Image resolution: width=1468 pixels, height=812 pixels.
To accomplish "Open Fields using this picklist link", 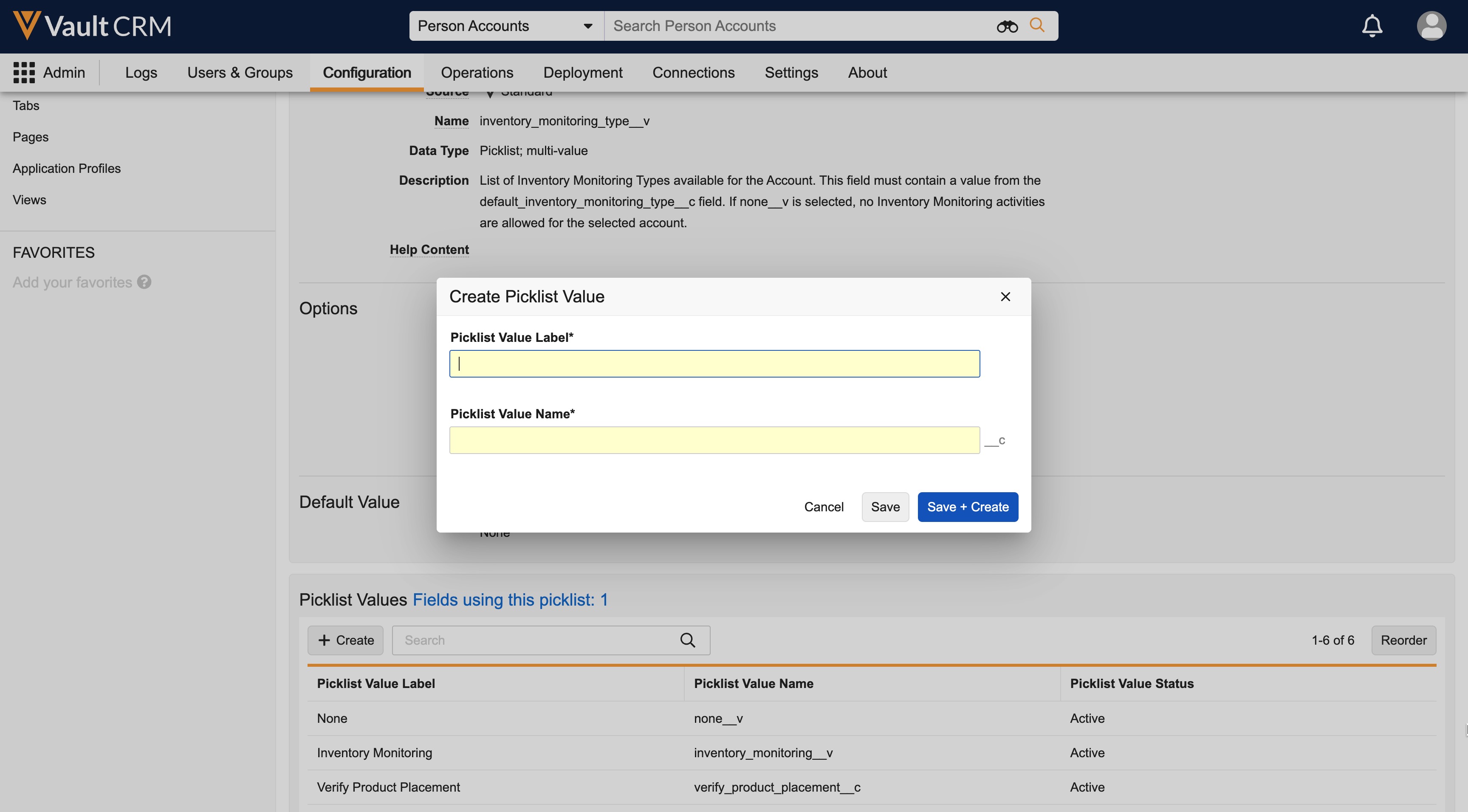I will 510,600.
